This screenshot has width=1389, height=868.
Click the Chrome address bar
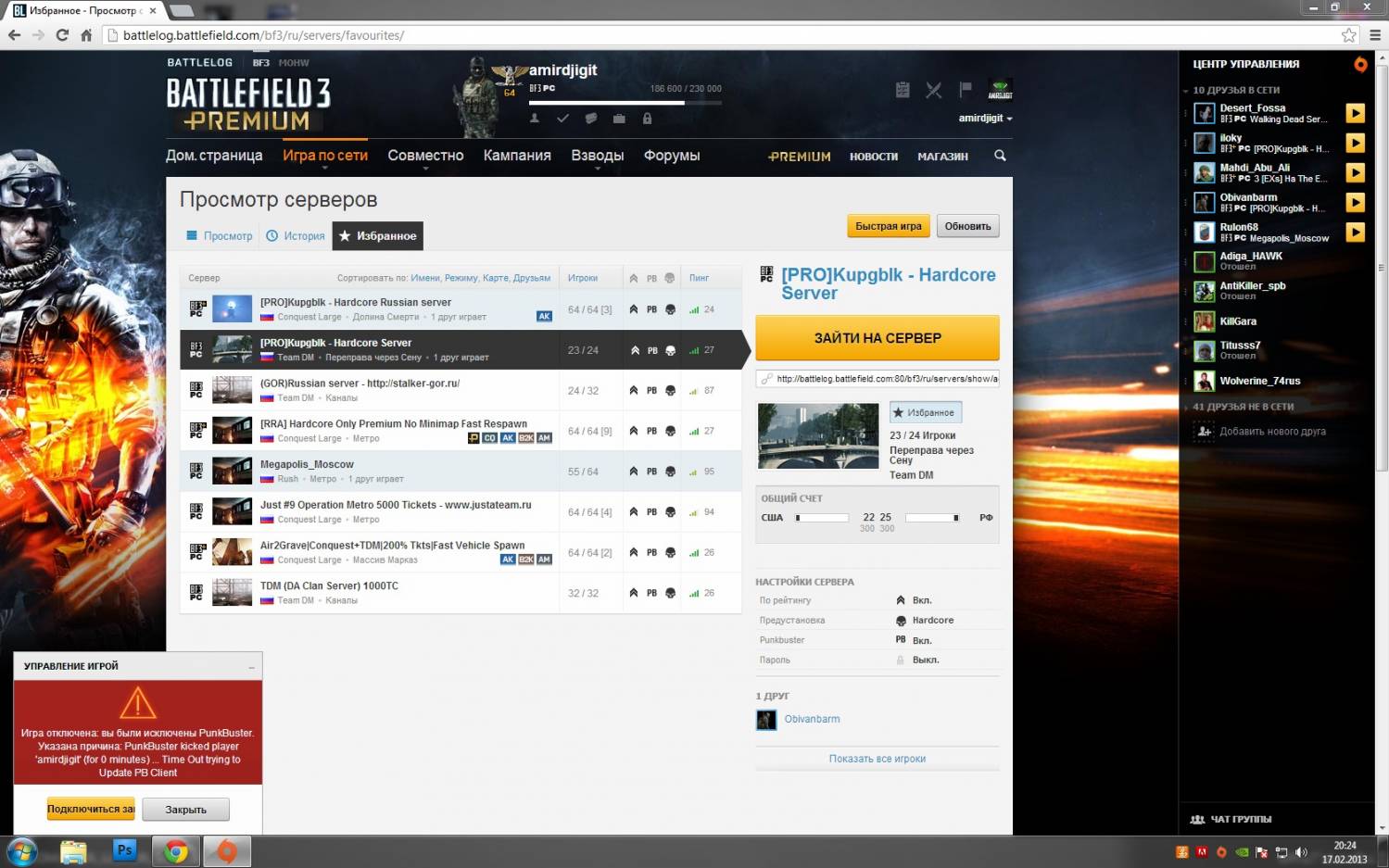(x=723, y=35)
